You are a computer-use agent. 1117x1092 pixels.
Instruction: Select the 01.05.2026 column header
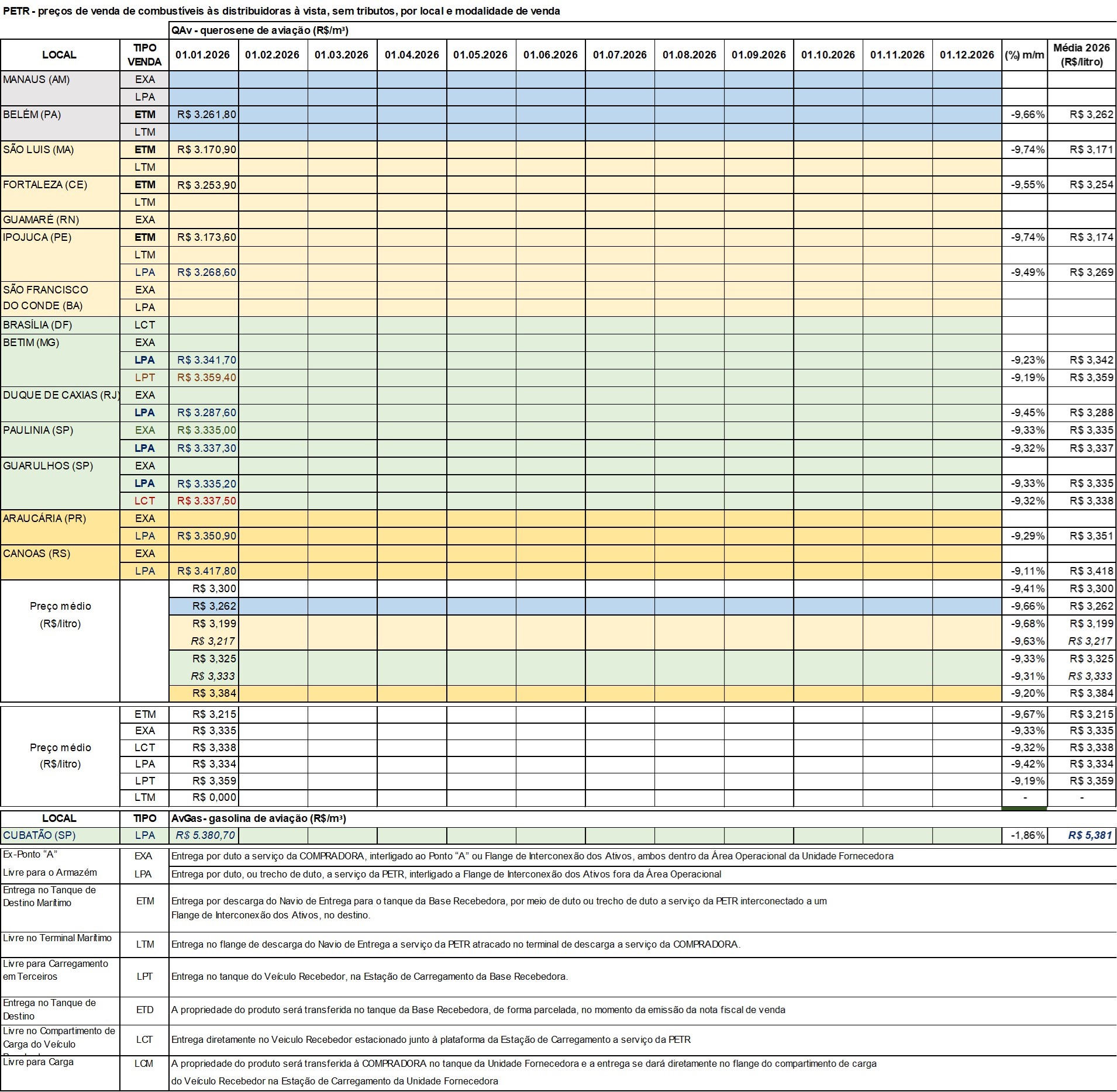pos(480,55)
